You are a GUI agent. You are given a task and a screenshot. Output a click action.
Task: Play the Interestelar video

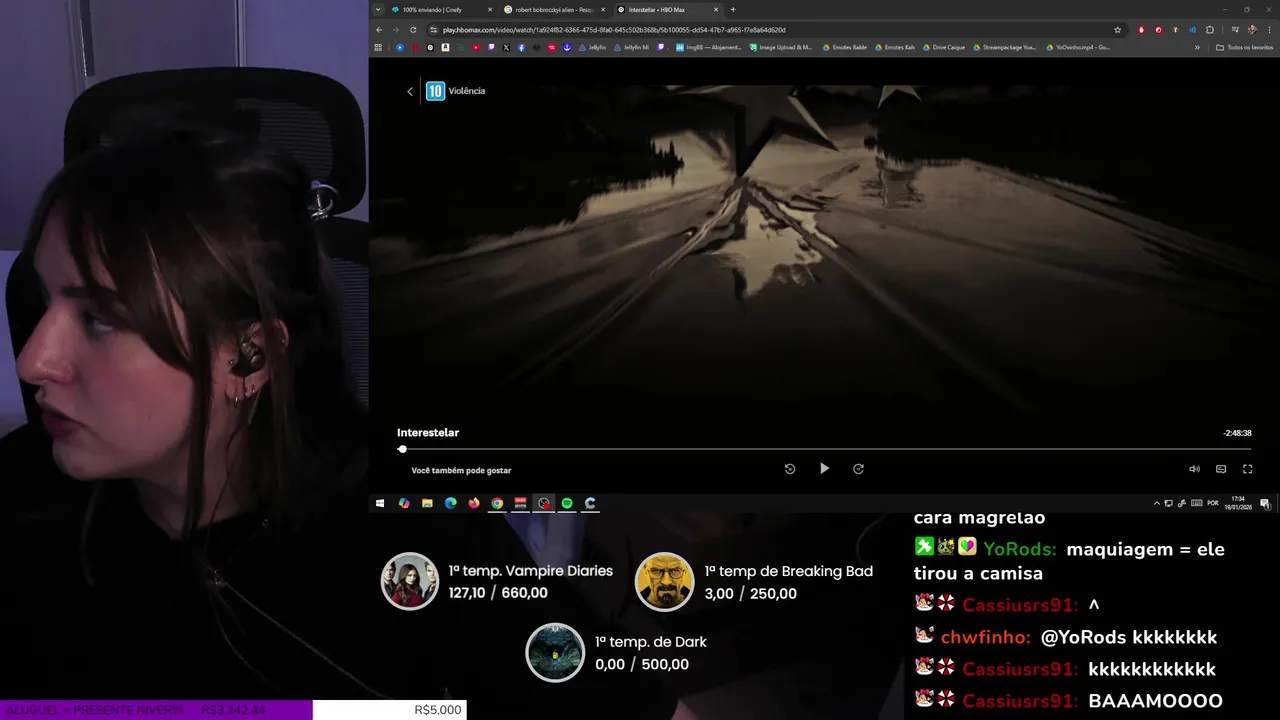pyautogui.click(x=824, y=468)
